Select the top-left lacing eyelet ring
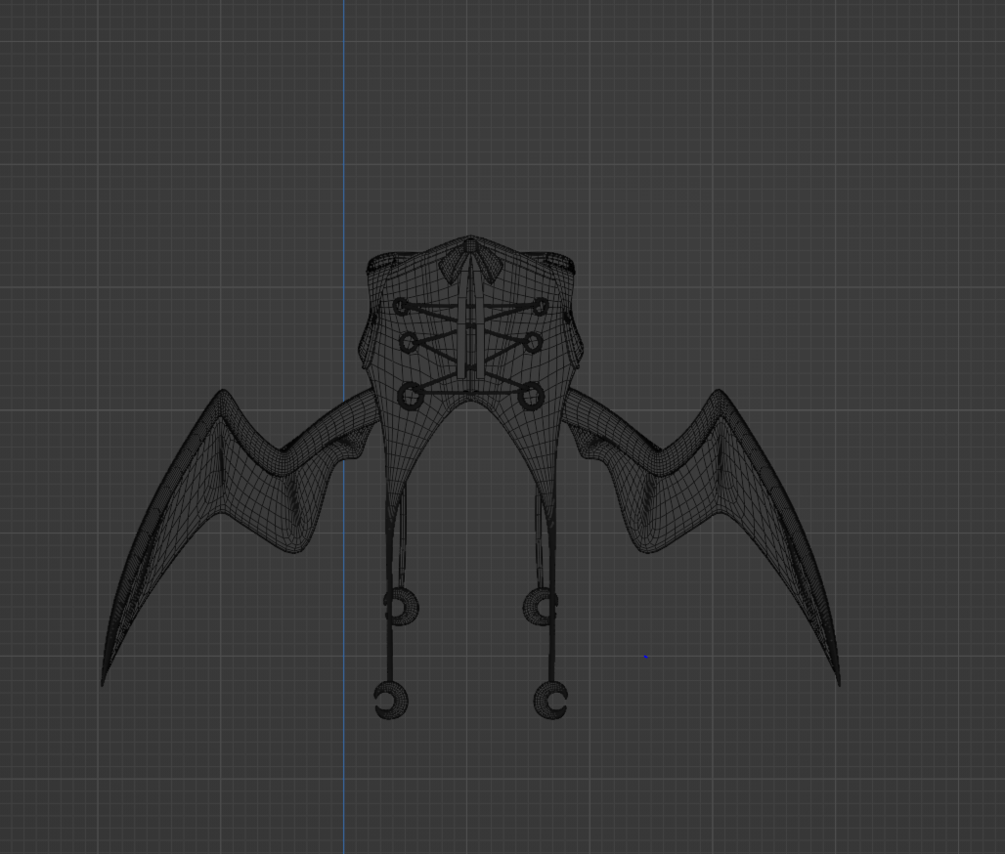The image size is (1005, 854). 400,306
